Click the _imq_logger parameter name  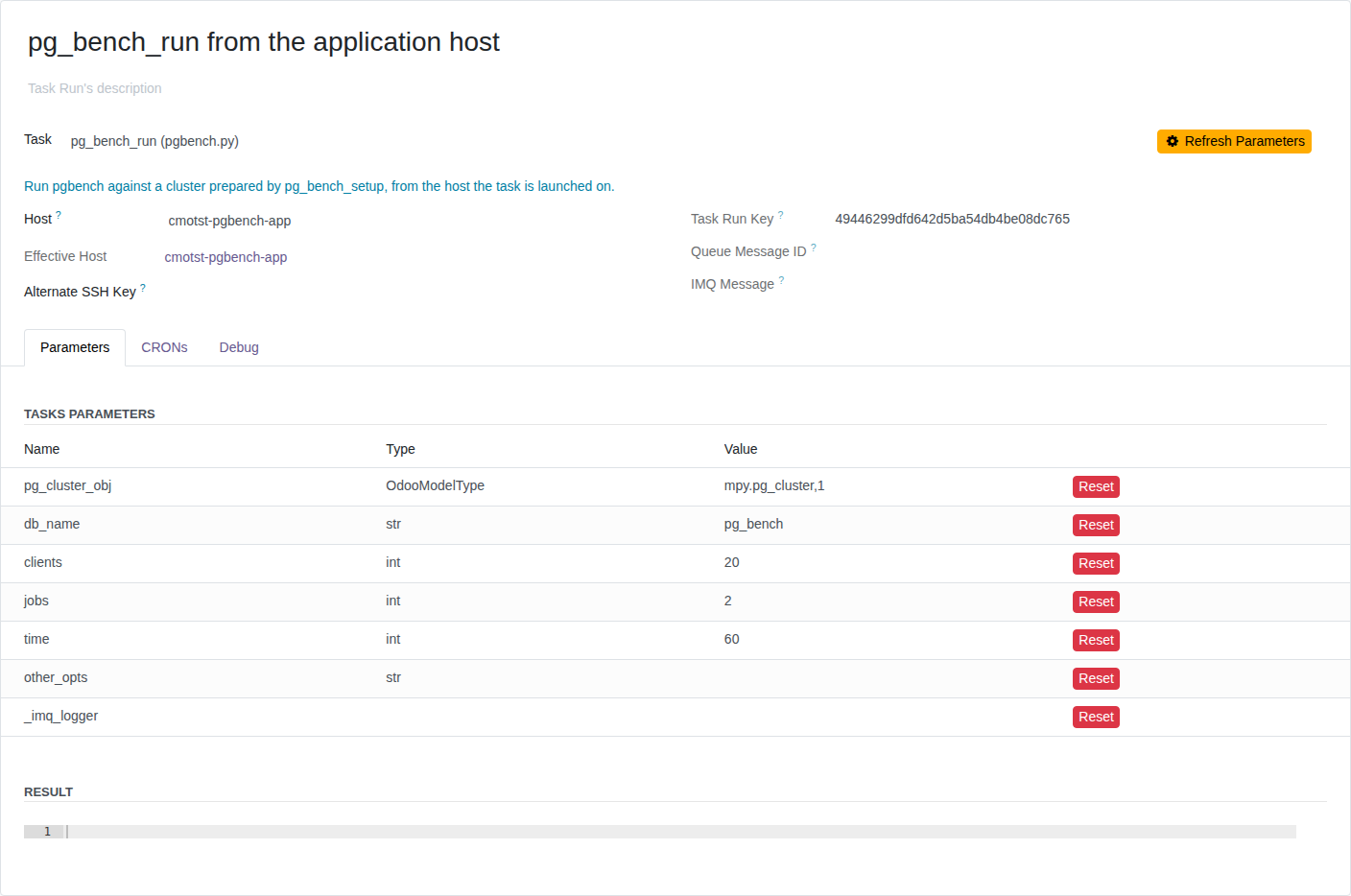pos(60,716)
